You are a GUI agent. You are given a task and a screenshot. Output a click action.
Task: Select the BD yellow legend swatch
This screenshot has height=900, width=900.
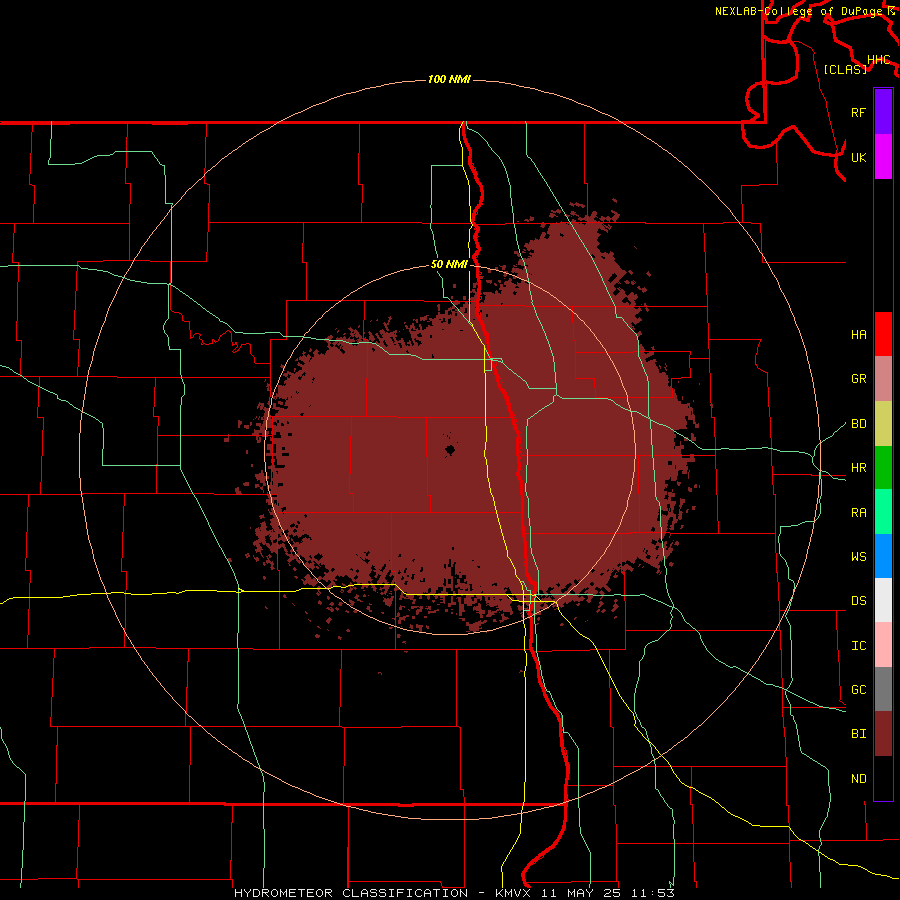coord(883,423)
